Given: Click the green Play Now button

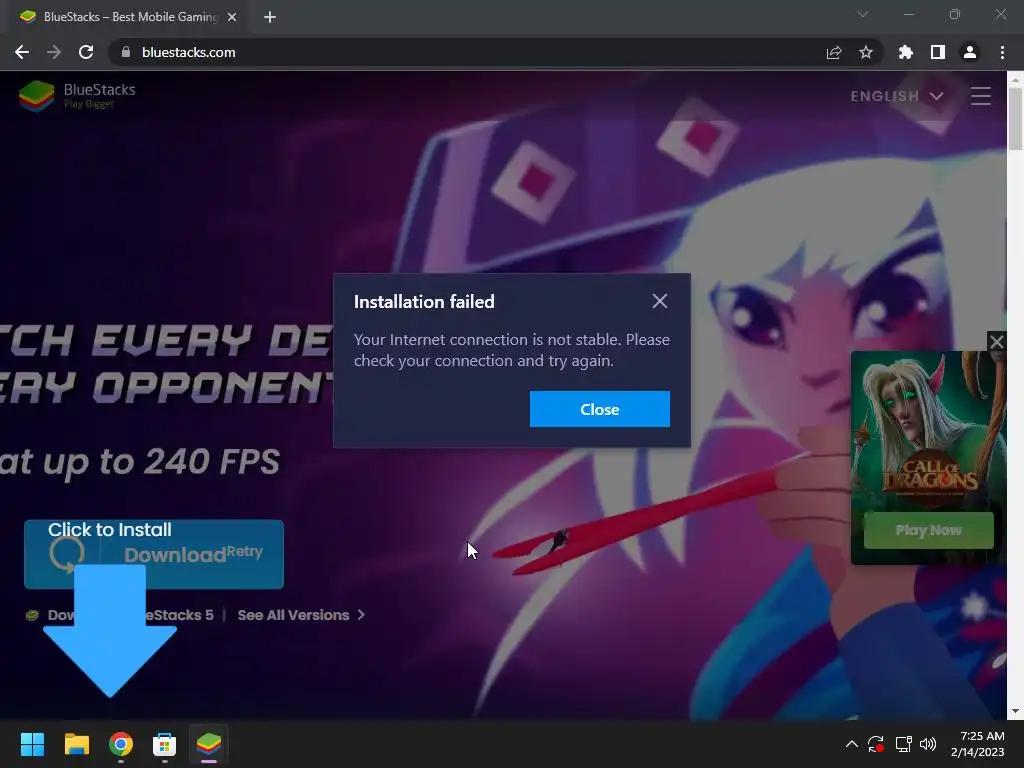Looking at the screenshot, I should click(929, 530).
